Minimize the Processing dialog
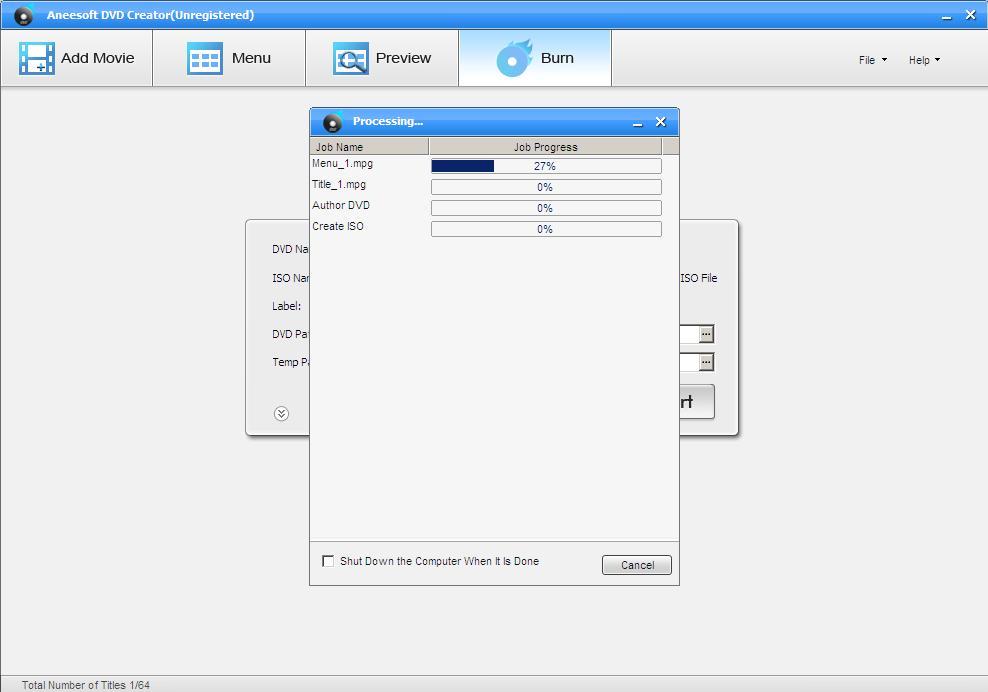 (x=638, y=122)
